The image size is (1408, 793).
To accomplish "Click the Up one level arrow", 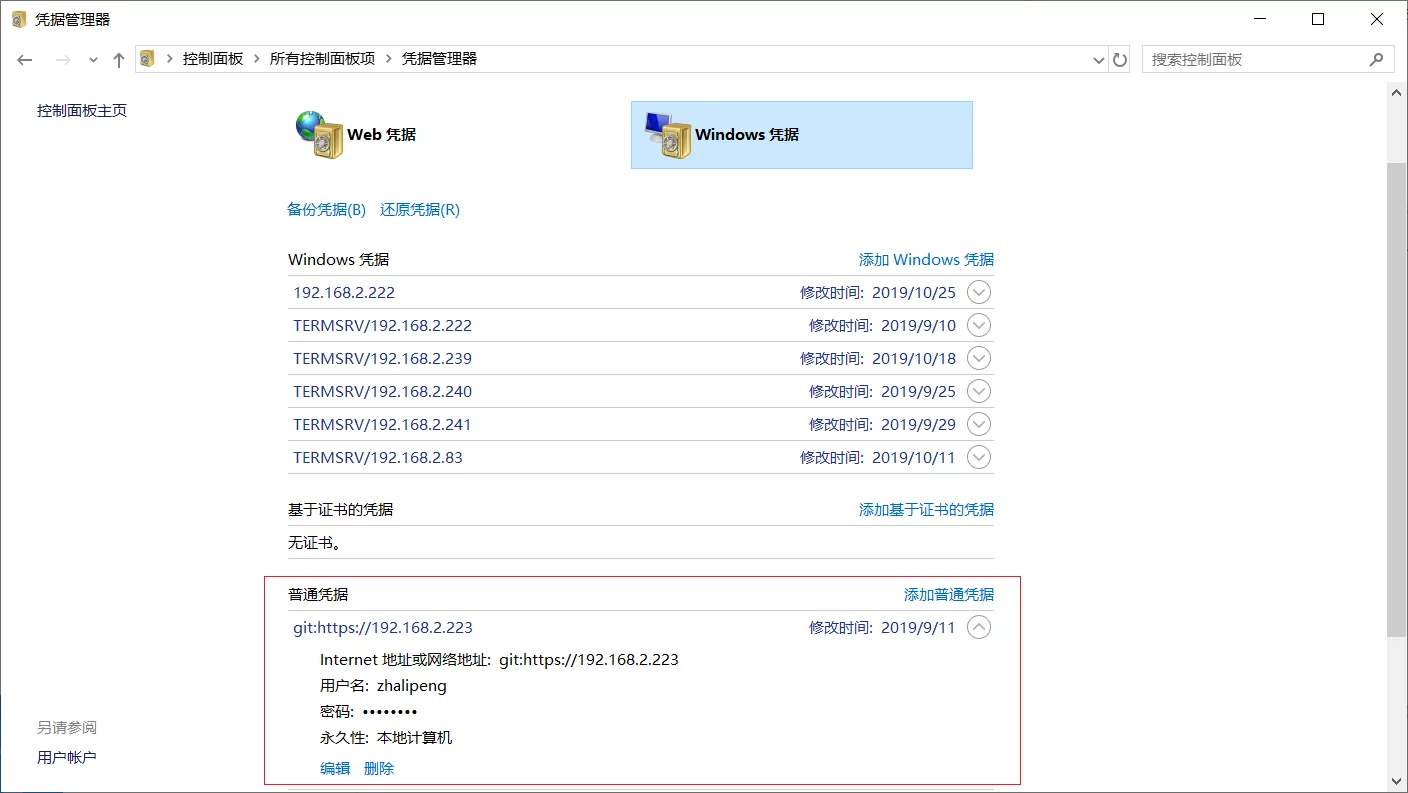I will [119, 60].
